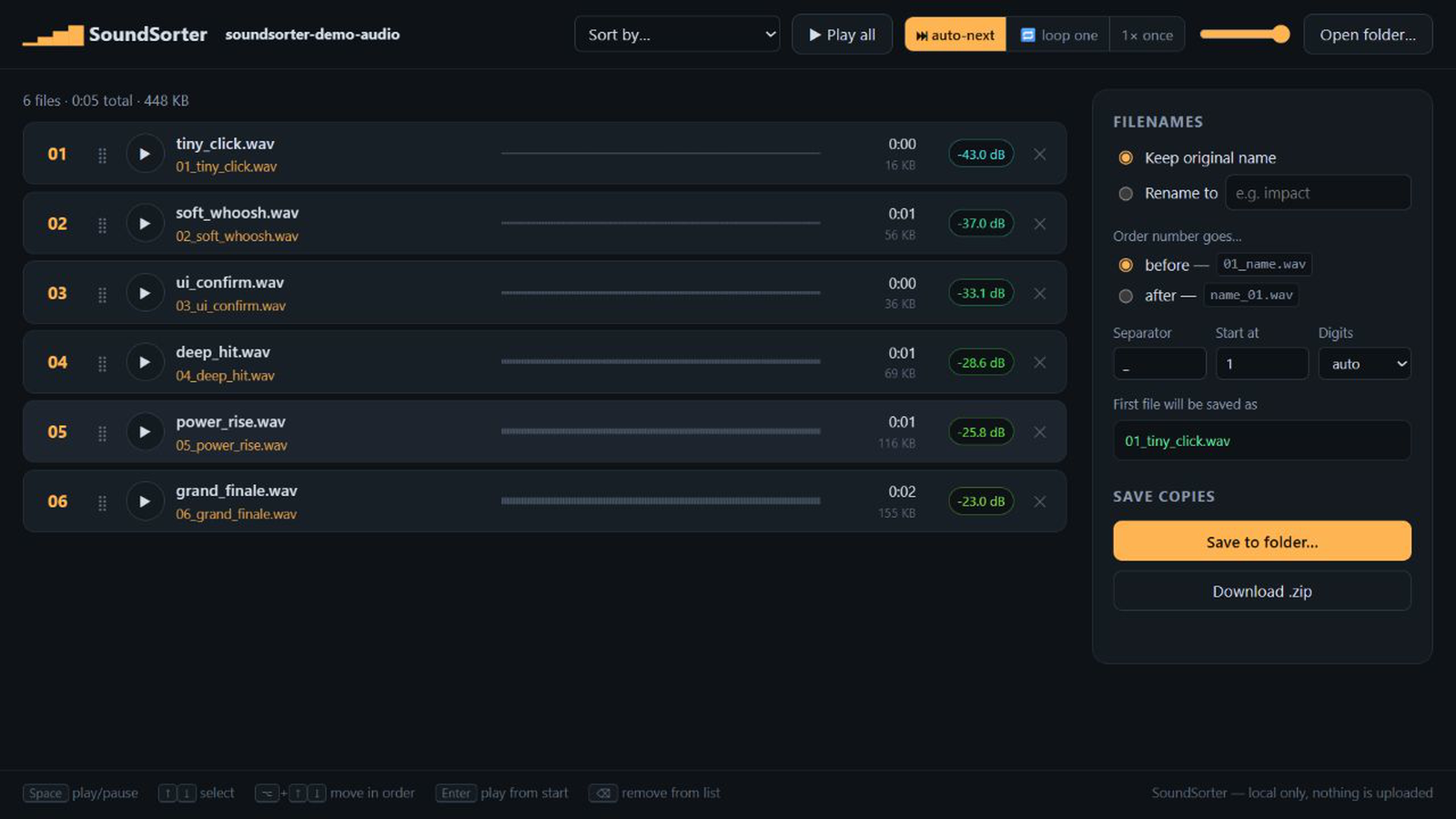Remove grand_finale.wav from list
Screen dimensions: 1456x819
(1039, 501)
